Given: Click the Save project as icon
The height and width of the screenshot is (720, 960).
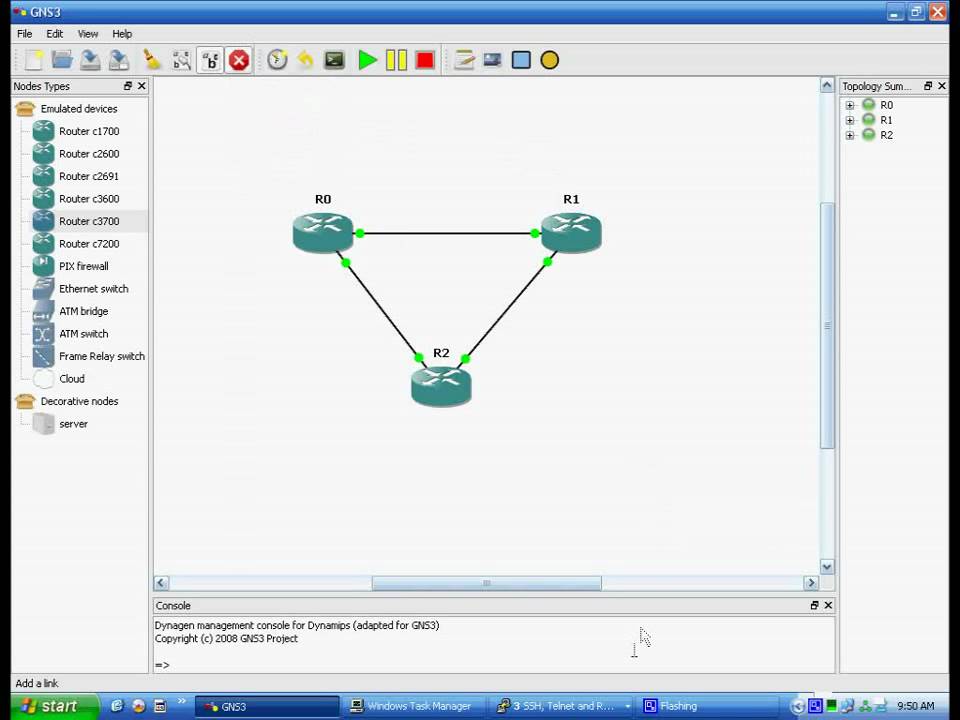Looking at the screenshot, I should point(119,60).
